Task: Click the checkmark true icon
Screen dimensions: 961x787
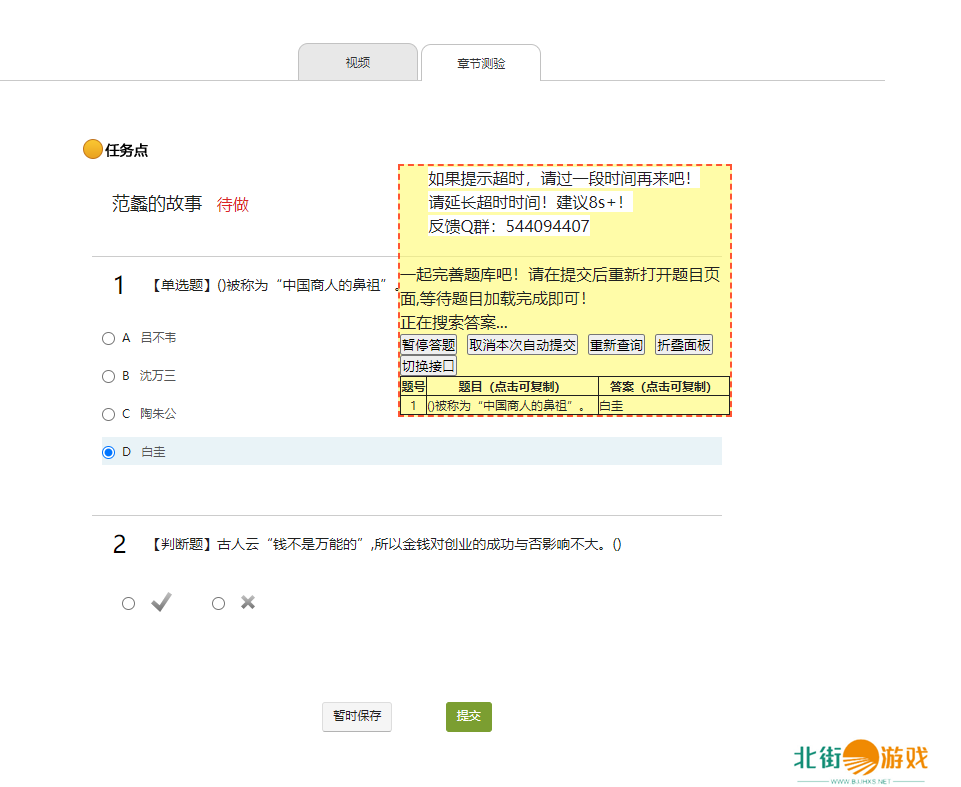Action: point(161,602)
